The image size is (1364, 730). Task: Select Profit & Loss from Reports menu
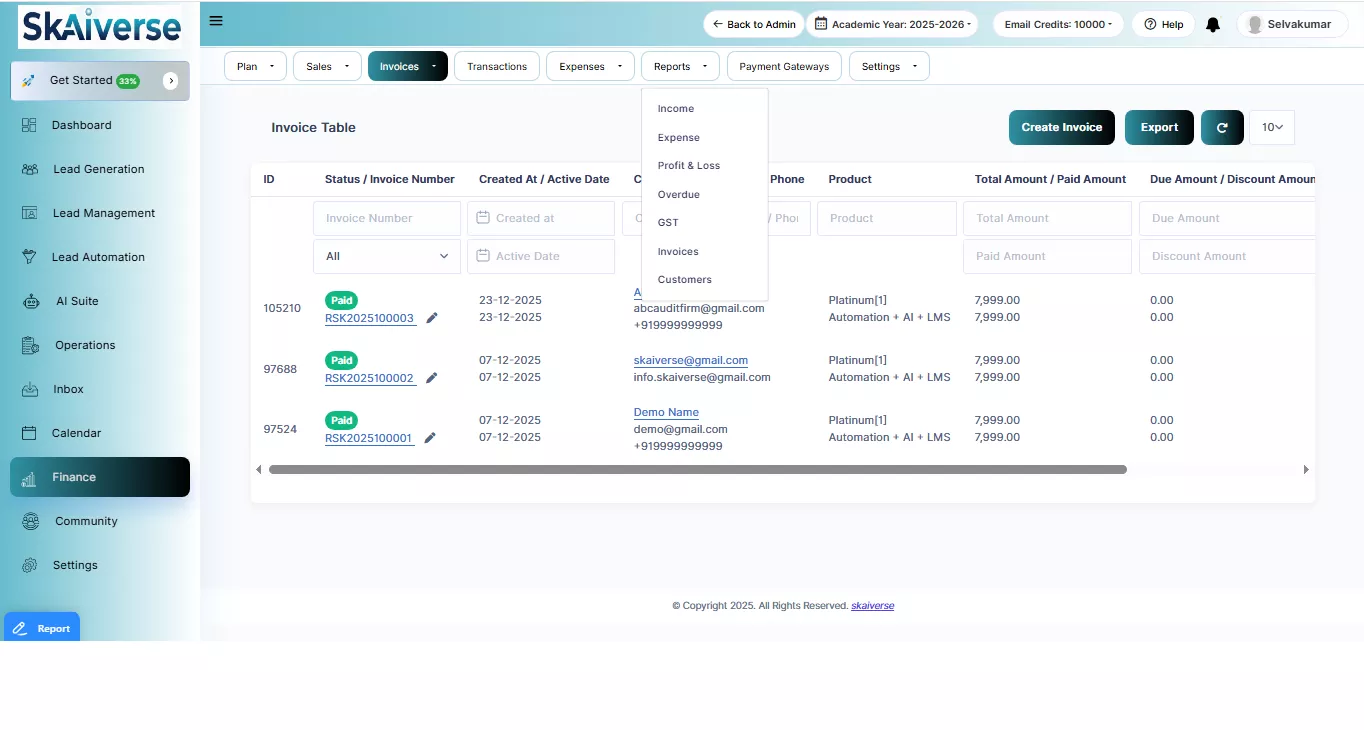click(688, 166)
